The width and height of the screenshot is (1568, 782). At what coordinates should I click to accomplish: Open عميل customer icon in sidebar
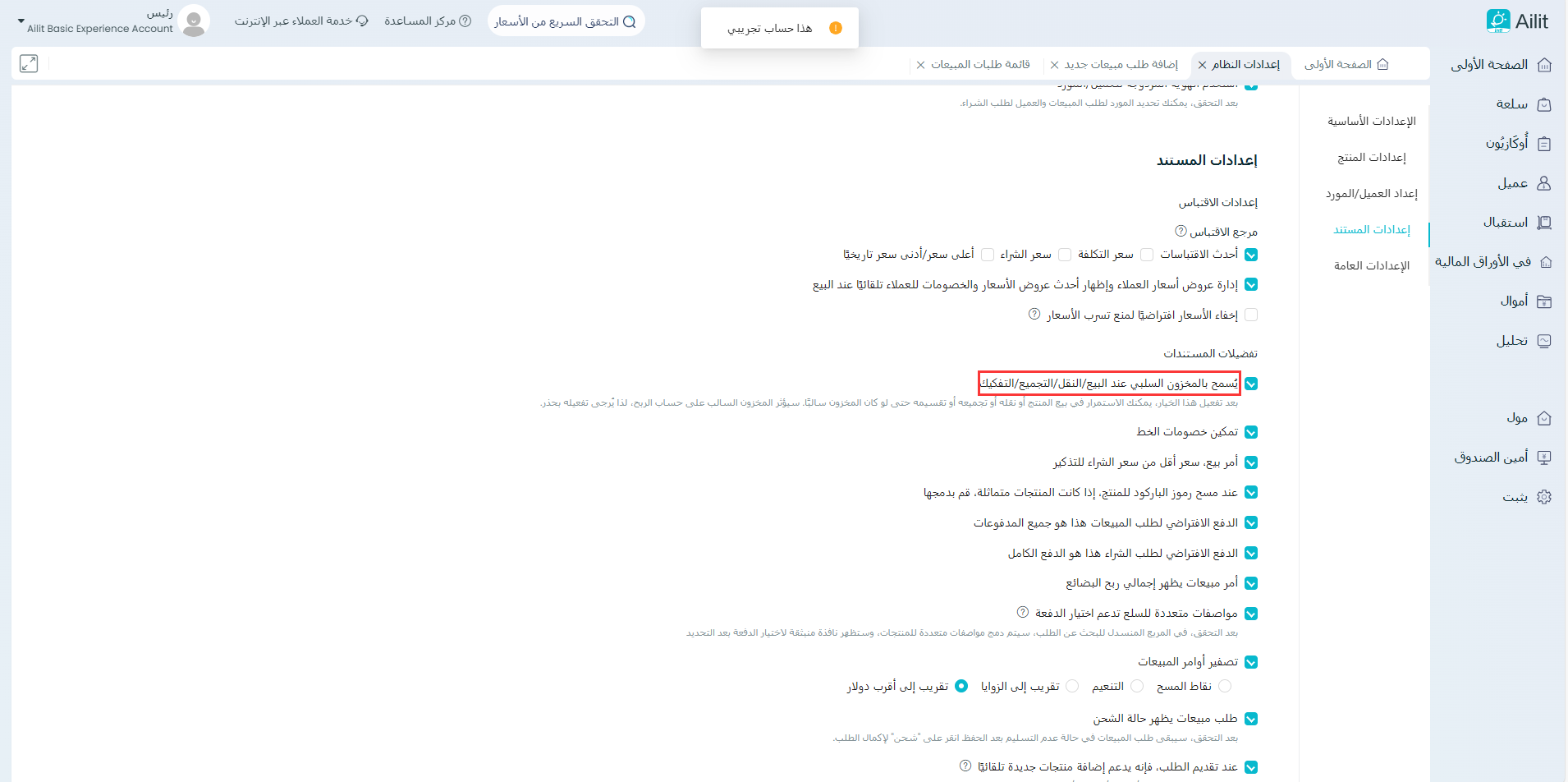(x=1543, y=183)
